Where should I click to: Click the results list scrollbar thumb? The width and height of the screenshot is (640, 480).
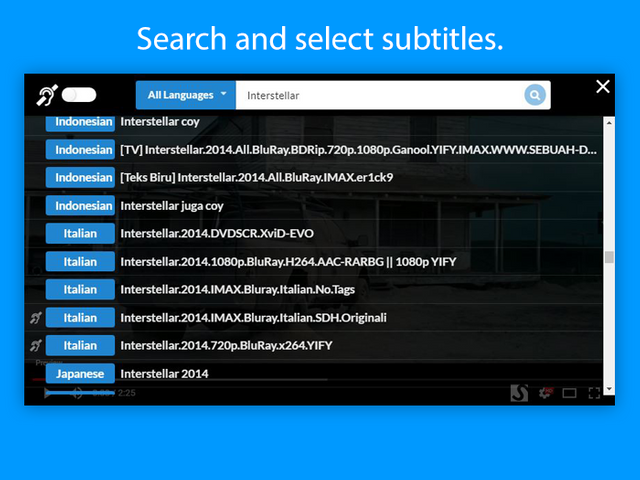(609, 257)
